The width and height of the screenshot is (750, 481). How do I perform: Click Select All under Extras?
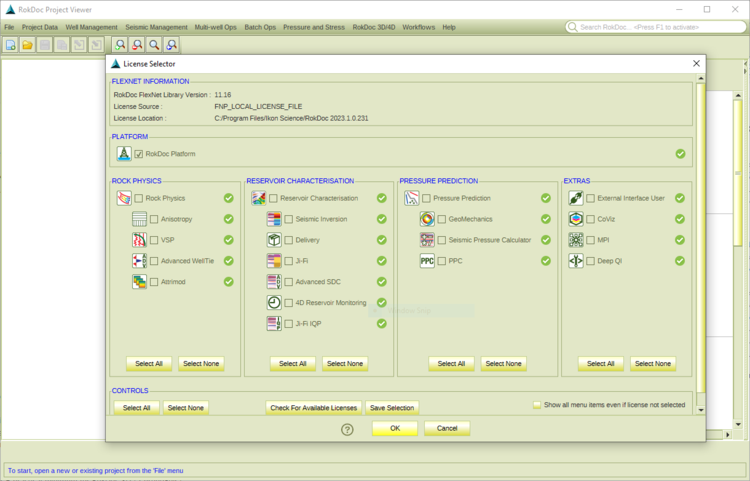(x=601, y=364)
